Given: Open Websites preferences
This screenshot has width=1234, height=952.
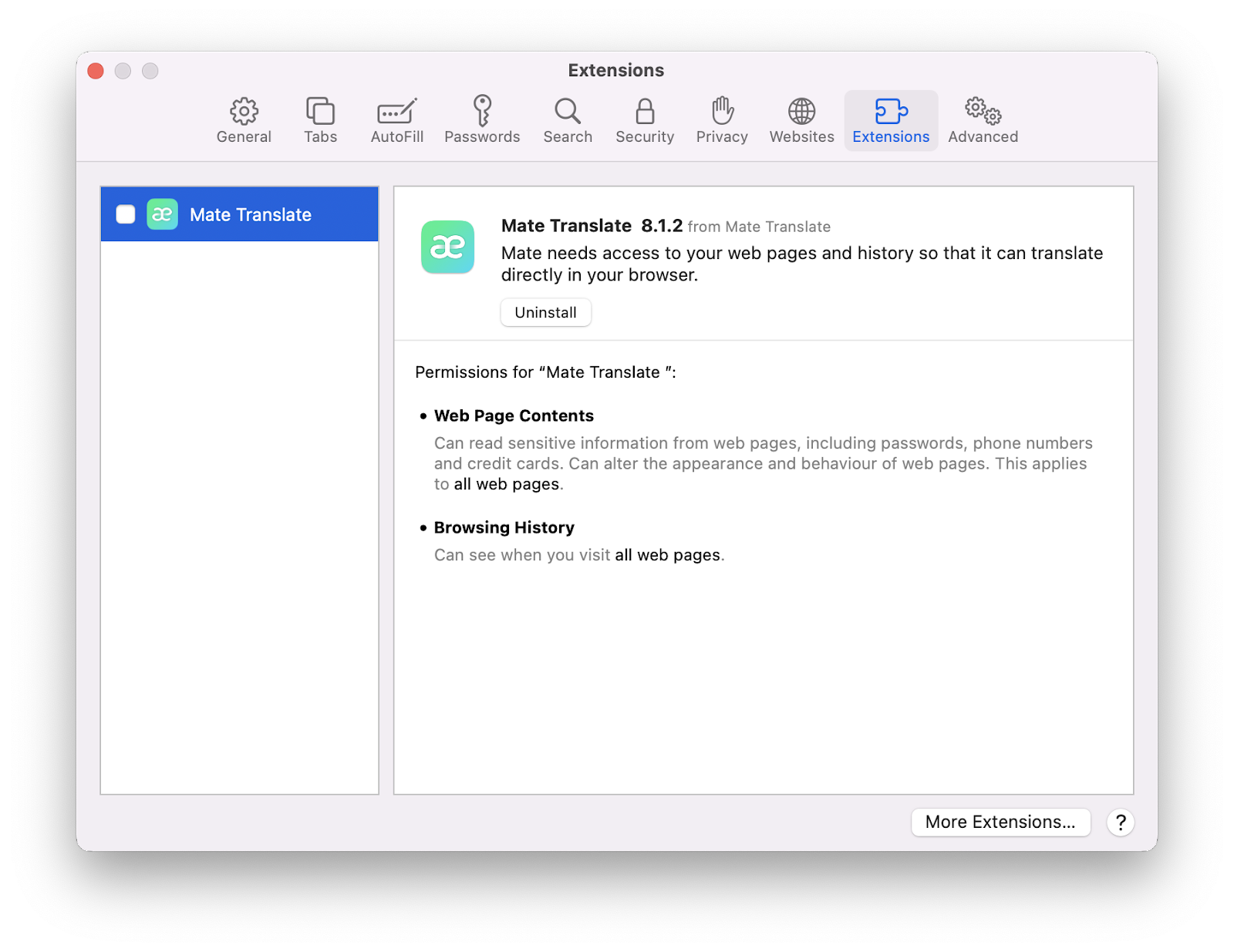Looking at the screenshot, I should 801,119.
